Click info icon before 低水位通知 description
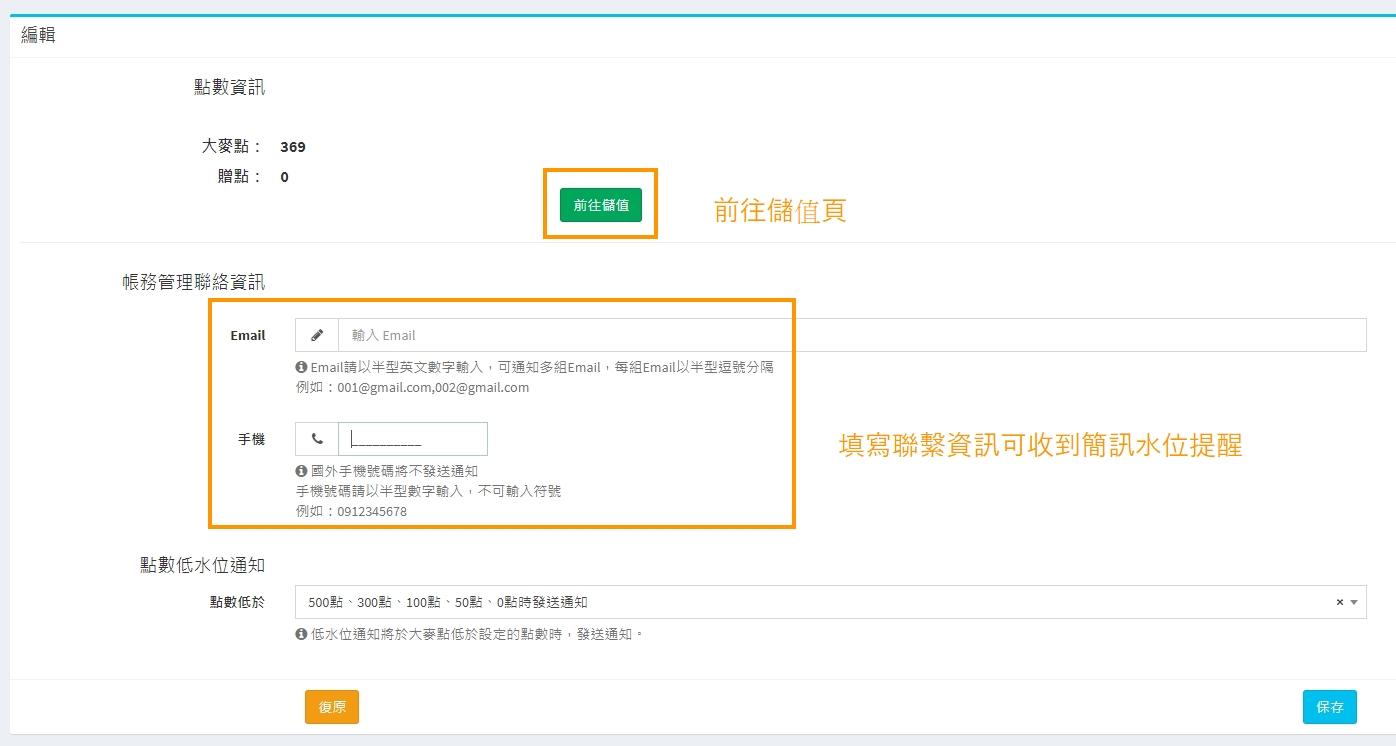This screenshot has width=1396, height=746. pos(301,634)
